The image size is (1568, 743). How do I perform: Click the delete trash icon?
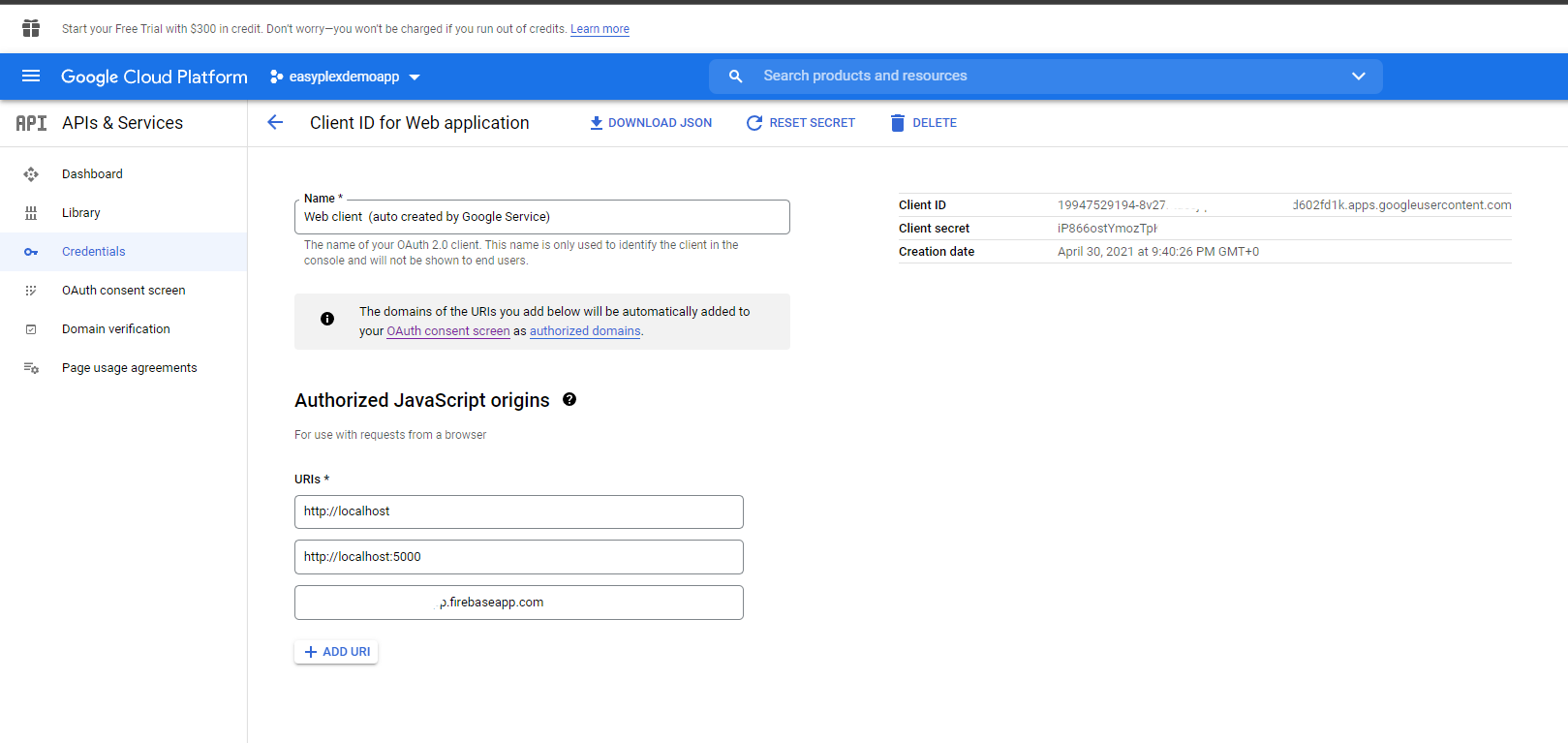[x=898, y=123]
